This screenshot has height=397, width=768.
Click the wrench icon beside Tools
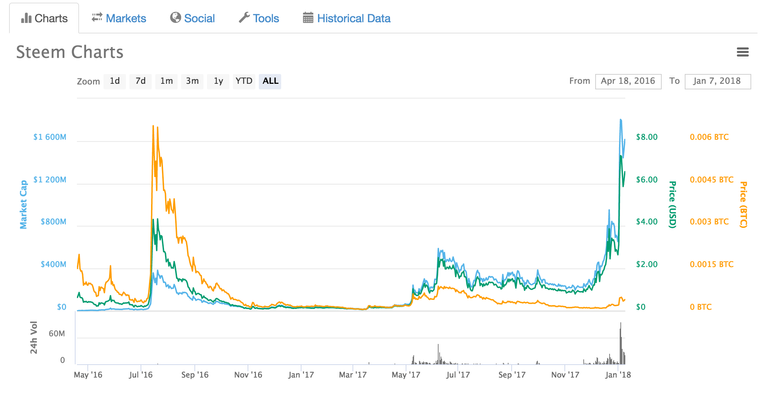[244, 18]
